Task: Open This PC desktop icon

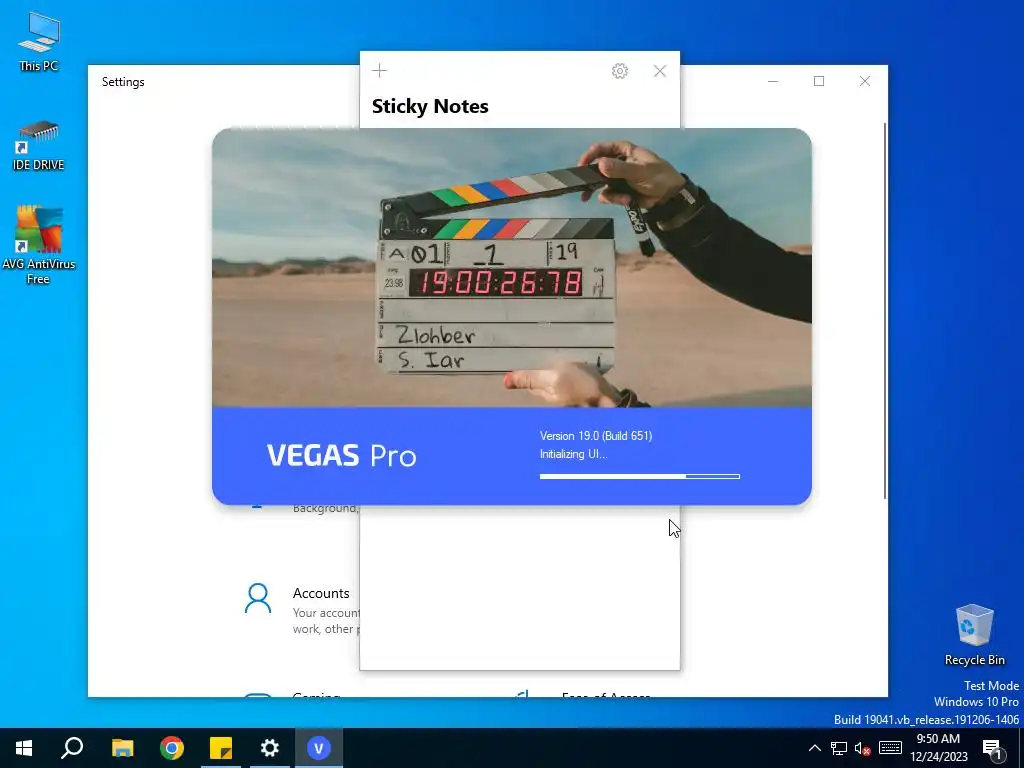Action: [x=39, y=42]
